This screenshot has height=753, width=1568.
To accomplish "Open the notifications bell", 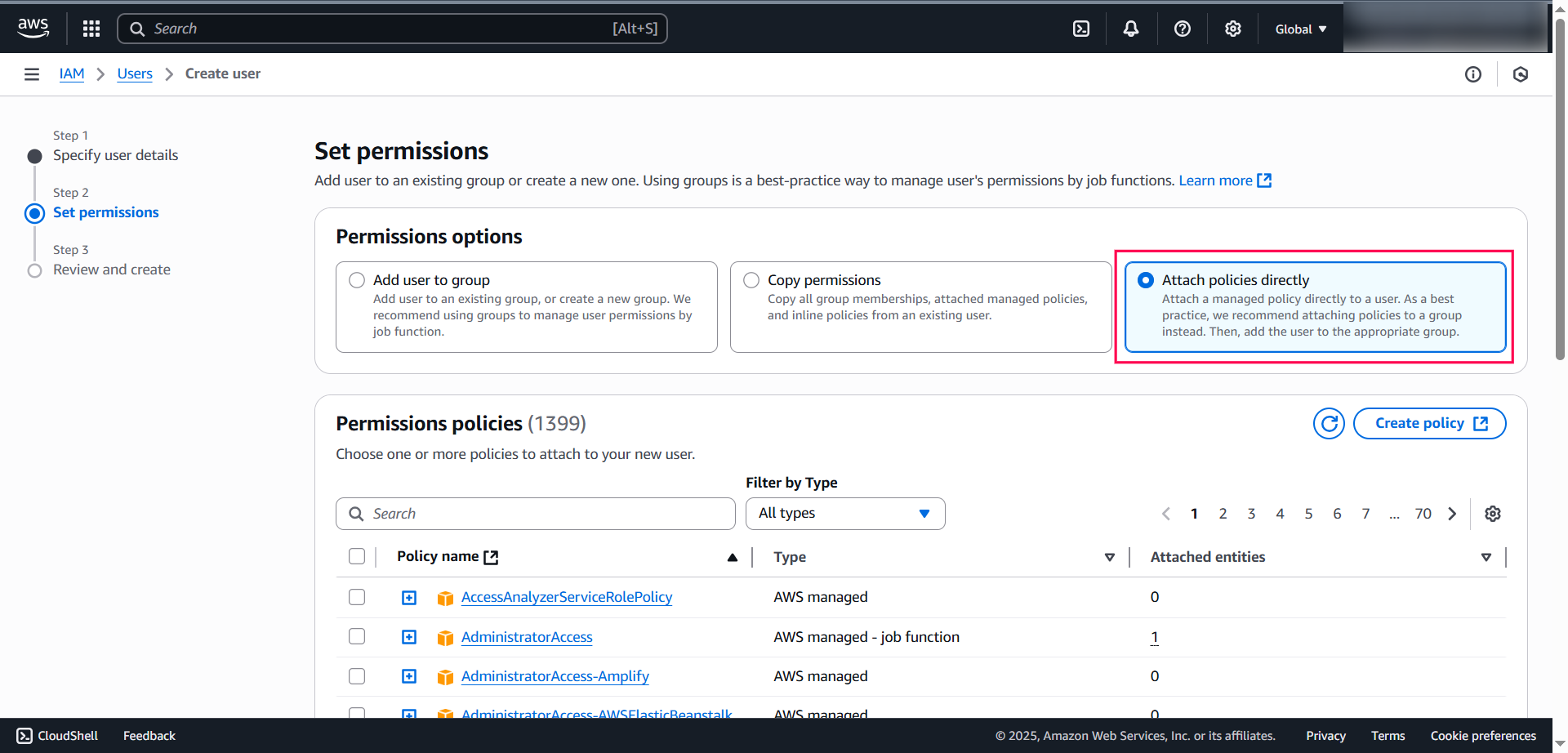I will pyautogui.click(x=1130, y=28).
